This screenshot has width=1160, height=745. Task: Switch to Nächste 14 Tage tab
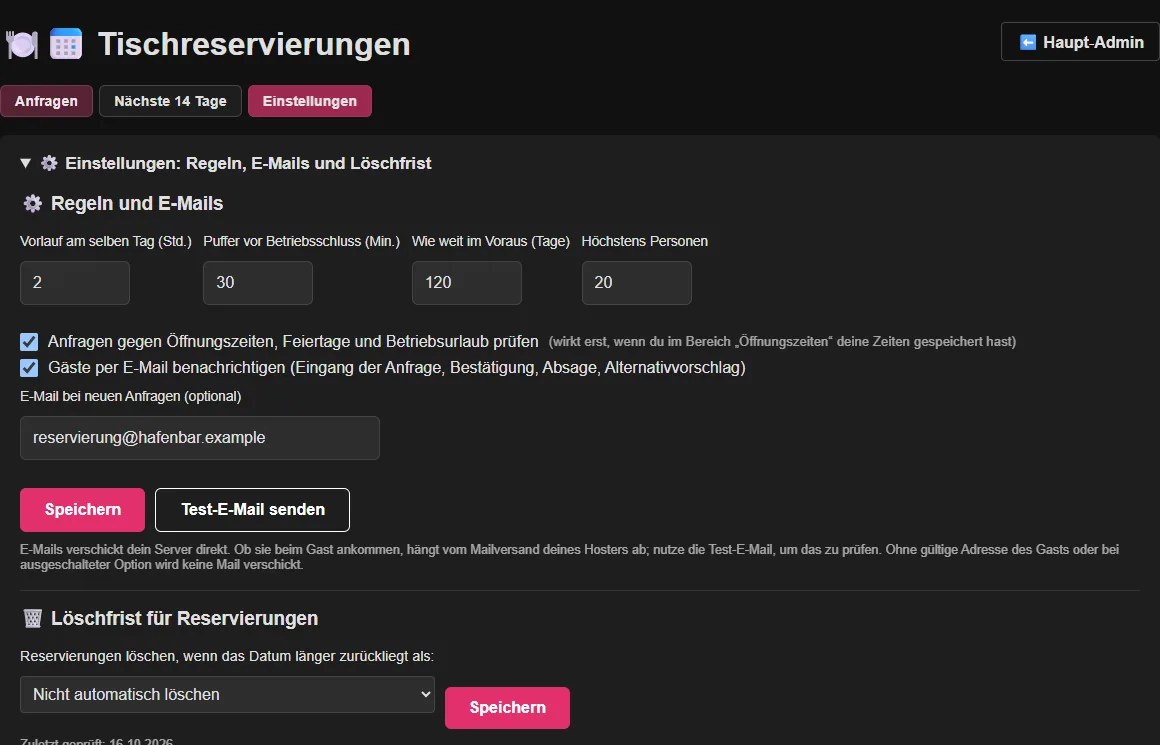tap(170, 101)
